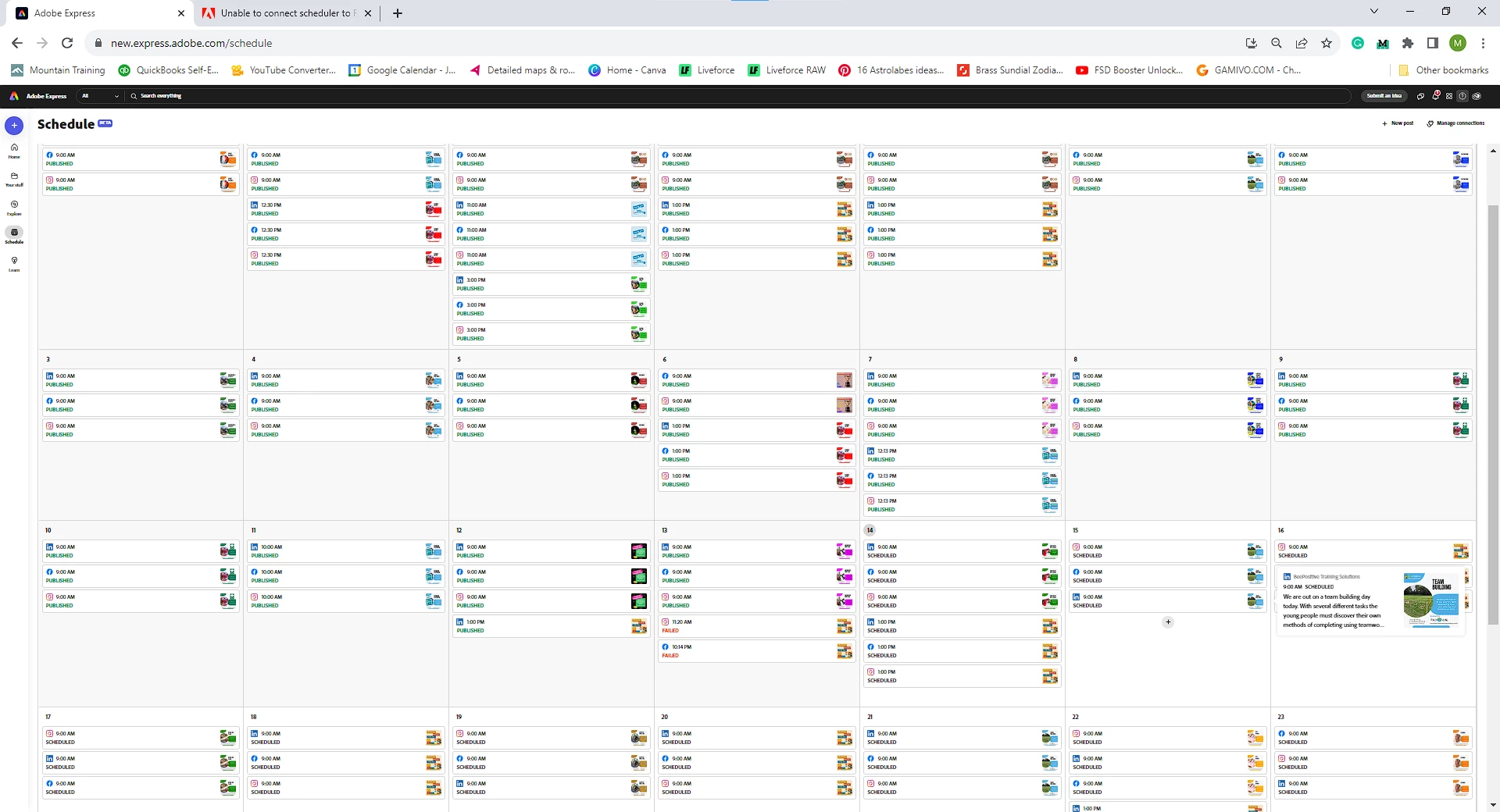Open the notifications bell

[1435, 96]
